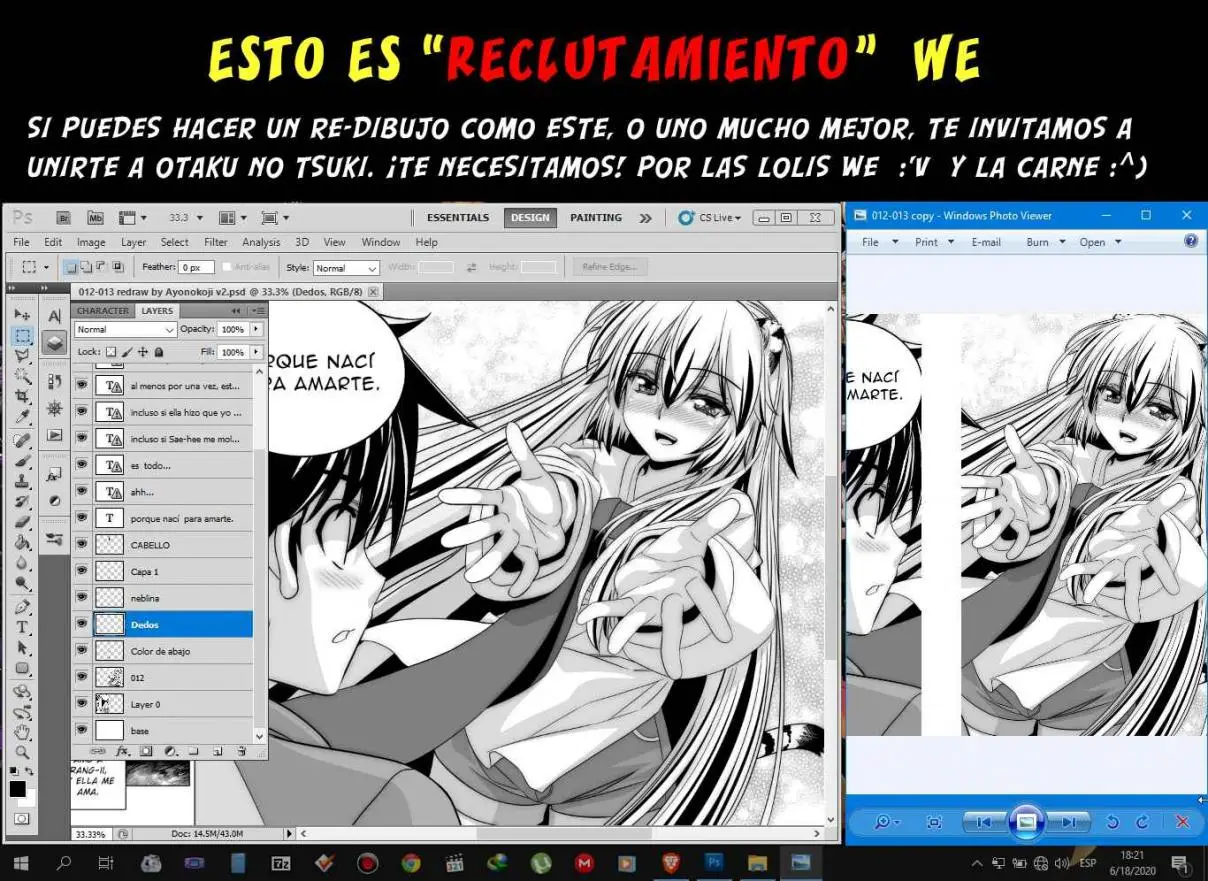Select the Dodge tool
The image size is (1208, 881).
(x=22, y=582)
